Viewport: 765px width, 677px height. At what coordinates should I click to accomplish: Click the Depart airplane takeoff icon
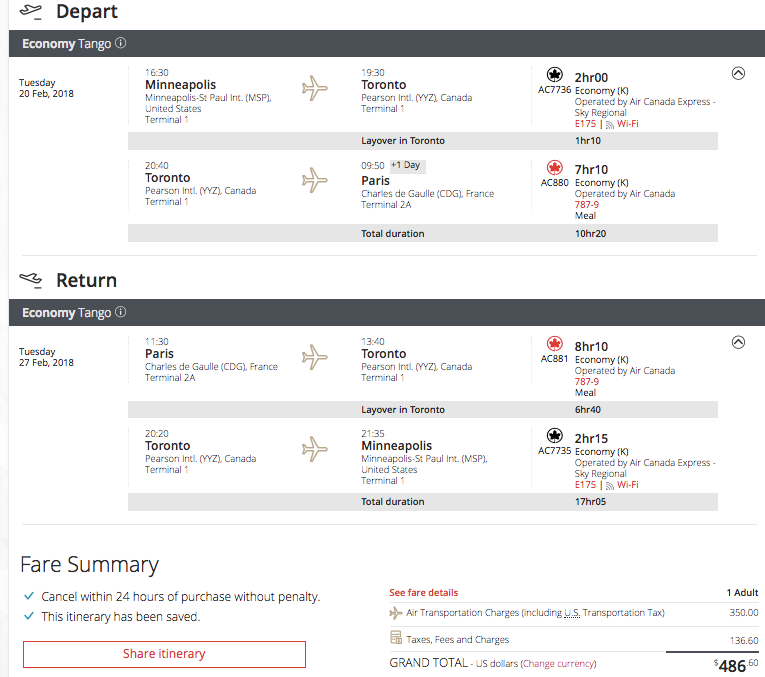(31, 13)
